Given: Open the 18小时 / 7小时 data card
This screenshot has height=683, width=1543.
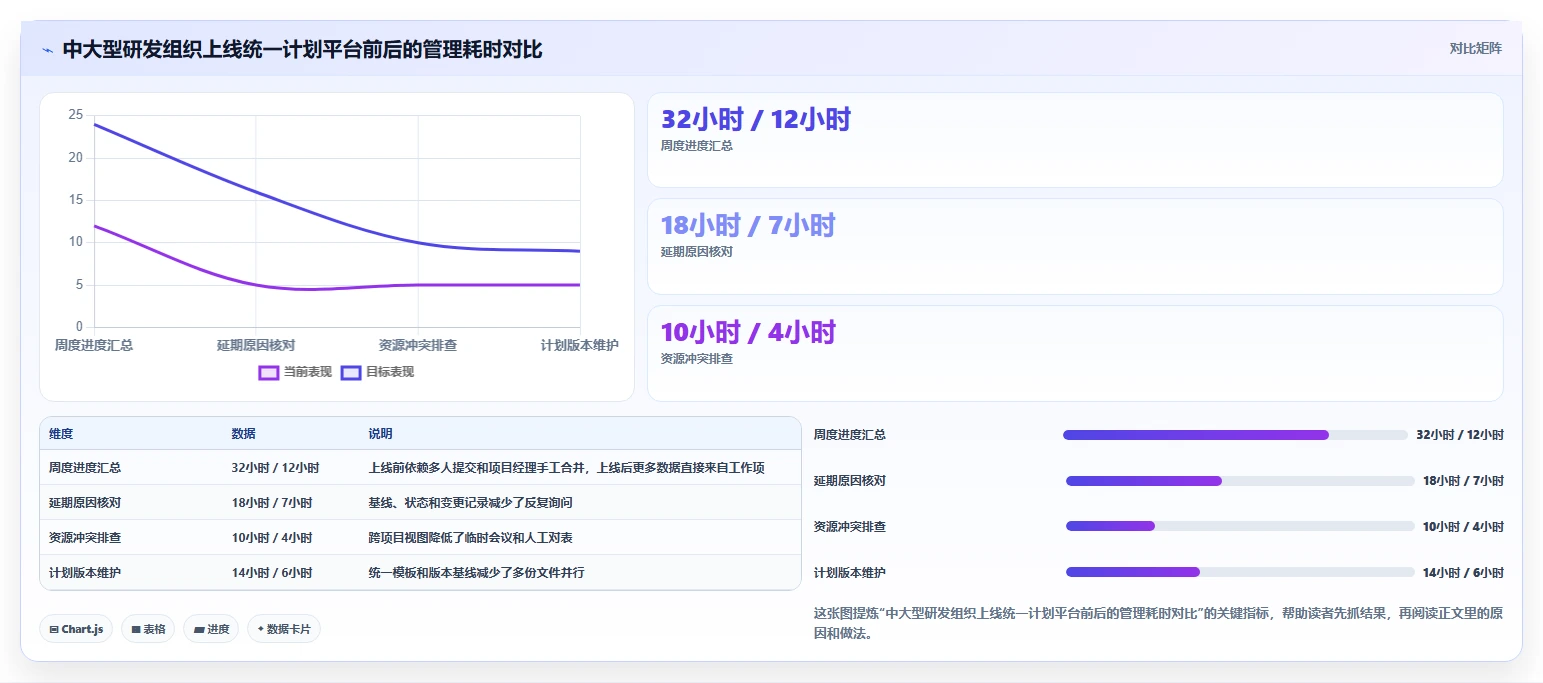Looking at the screenshot, I should pyautogui.click(x=1075, y=246).
